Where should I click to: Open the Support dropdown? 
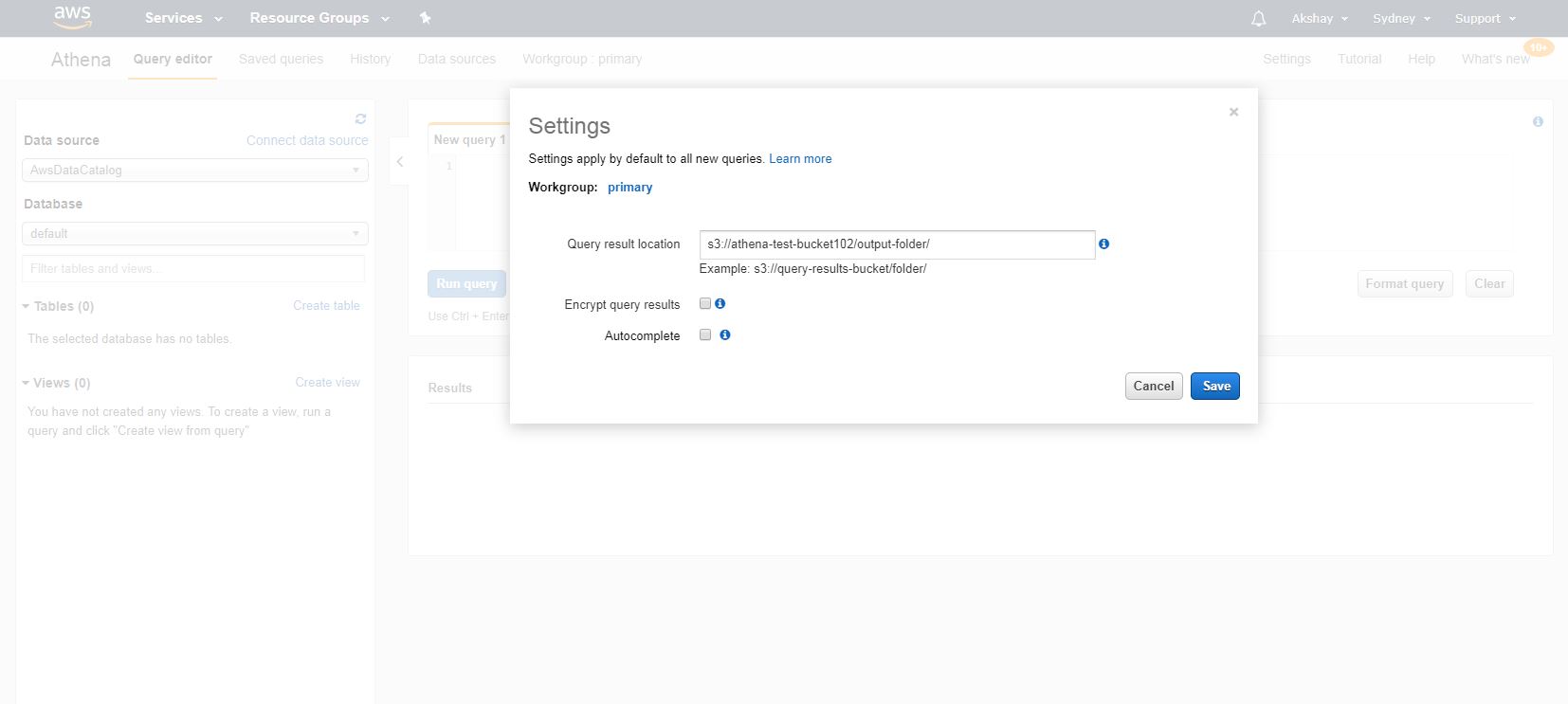point(1485,18)
